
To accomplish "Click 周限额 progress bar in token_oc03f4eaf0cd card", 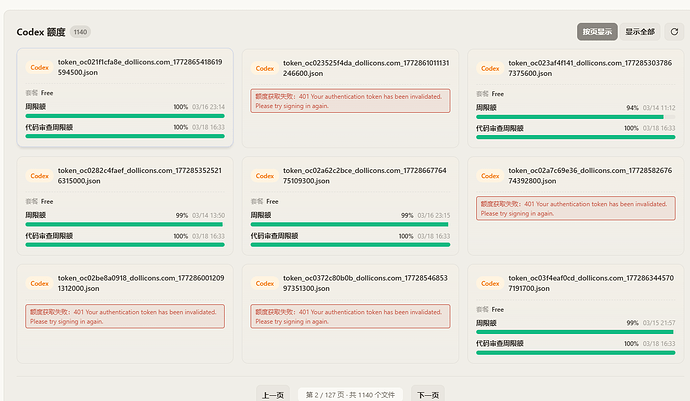I will click(x=576, y=332).
